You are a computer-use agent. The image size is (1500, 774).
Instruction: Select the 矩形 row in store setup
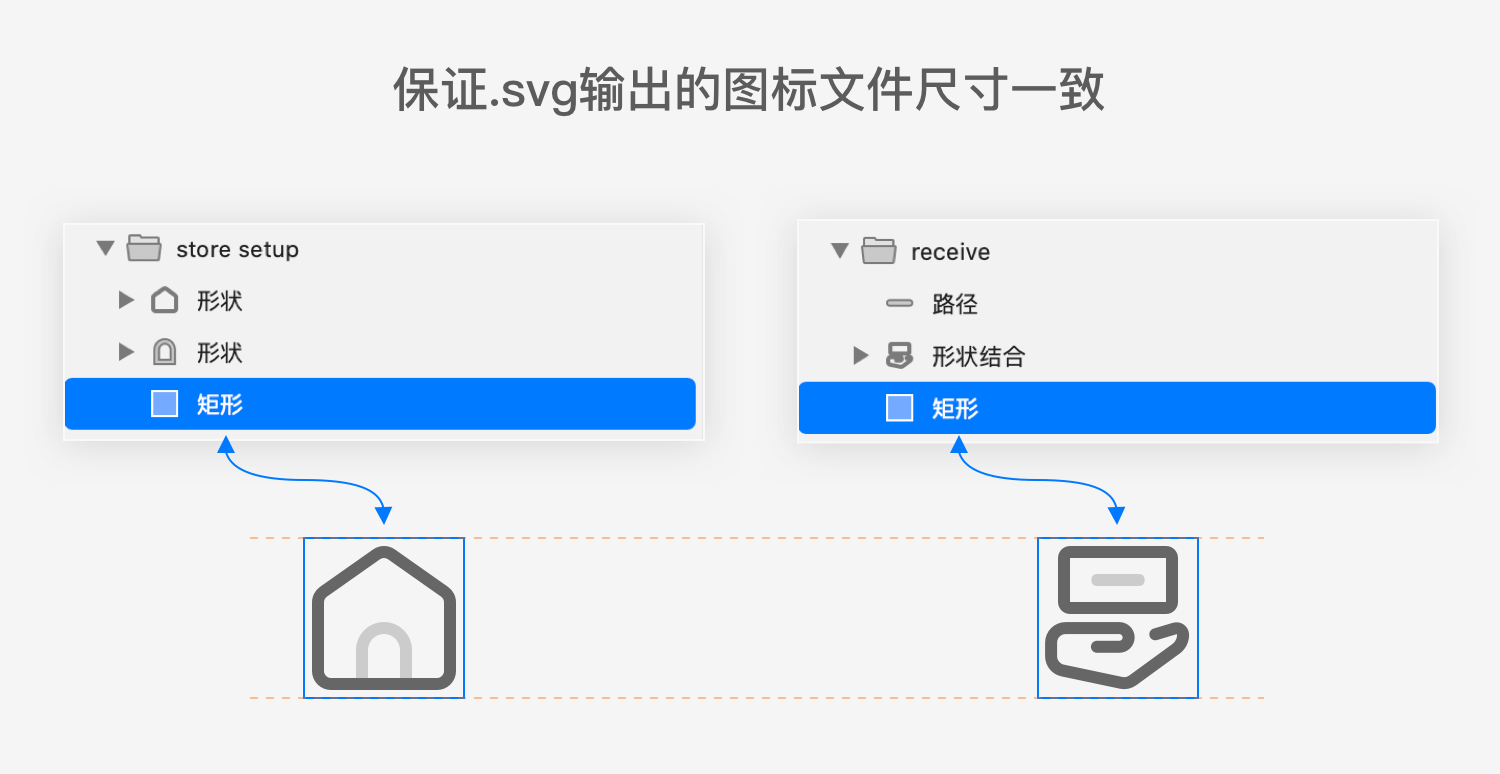(x=380, y=404)
